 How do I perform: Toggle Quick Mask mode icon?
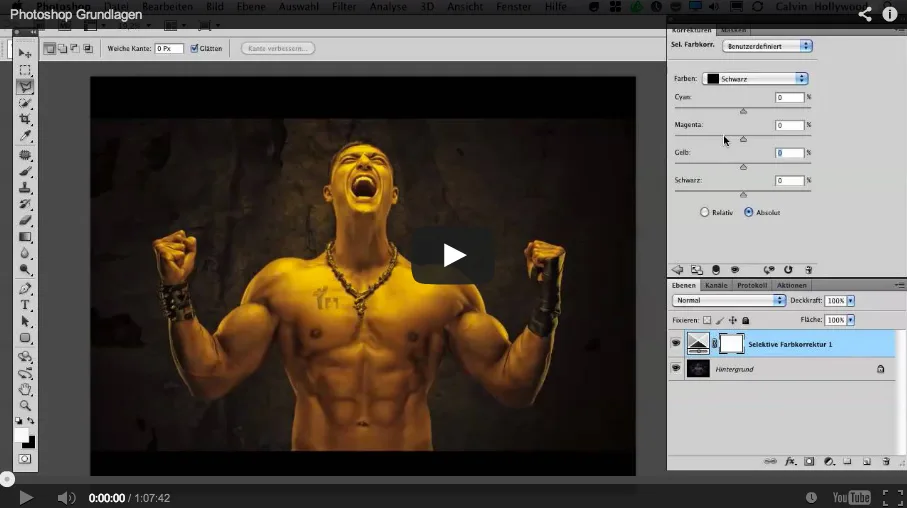(25, 459)
